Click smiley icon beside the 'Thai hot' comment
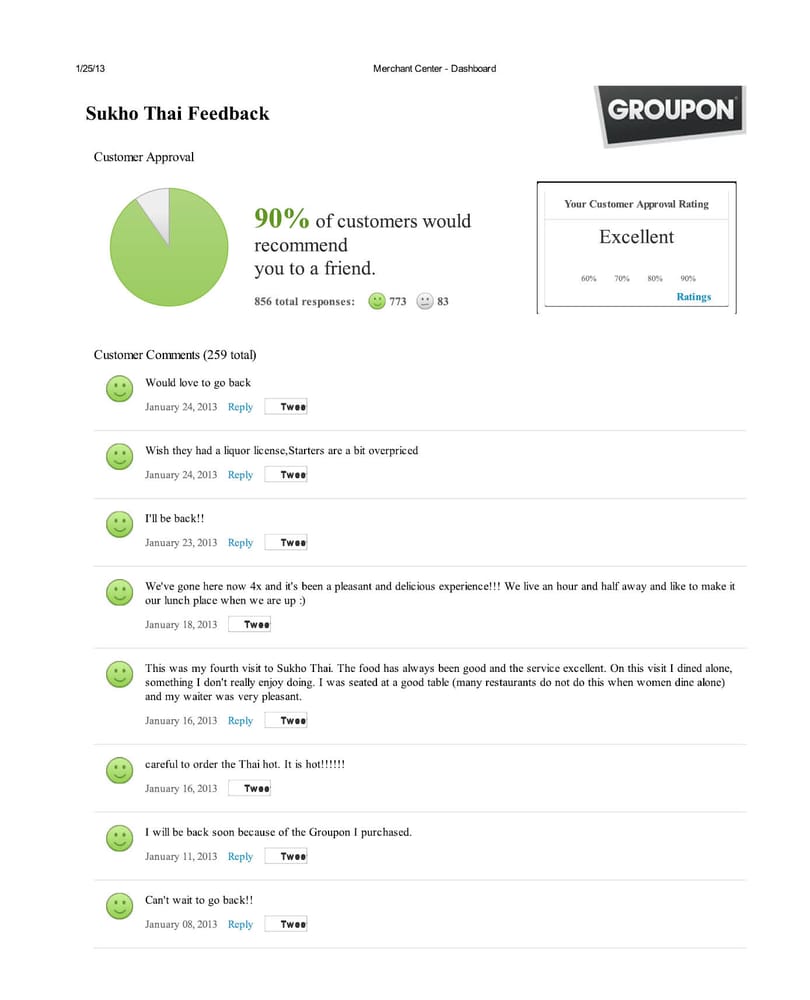Image resolution: width=810 pixels, height=1000 pixels. point(119,770)
